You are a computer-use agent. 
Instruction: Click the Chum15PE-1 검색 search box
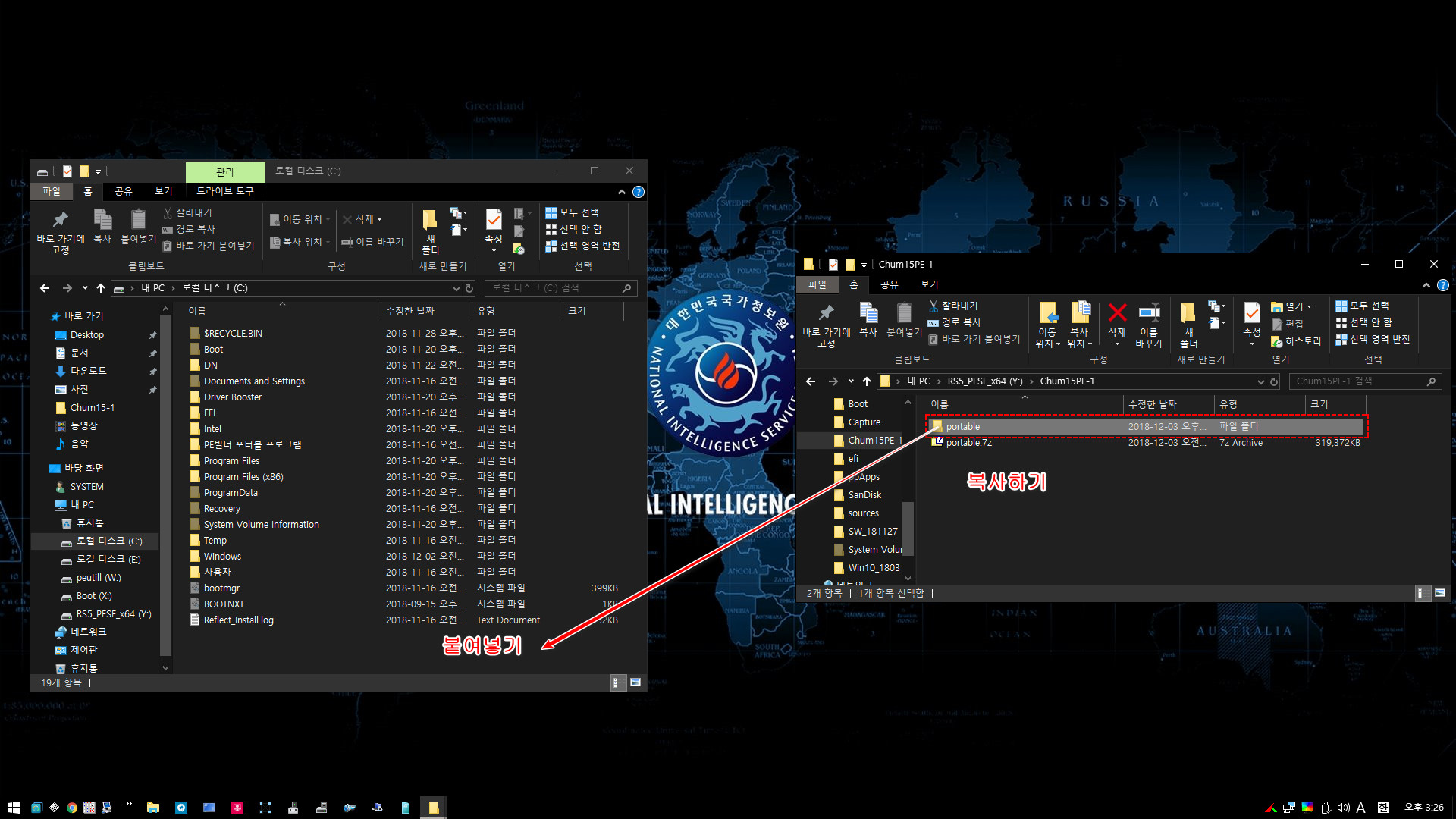pos(1365,381)
